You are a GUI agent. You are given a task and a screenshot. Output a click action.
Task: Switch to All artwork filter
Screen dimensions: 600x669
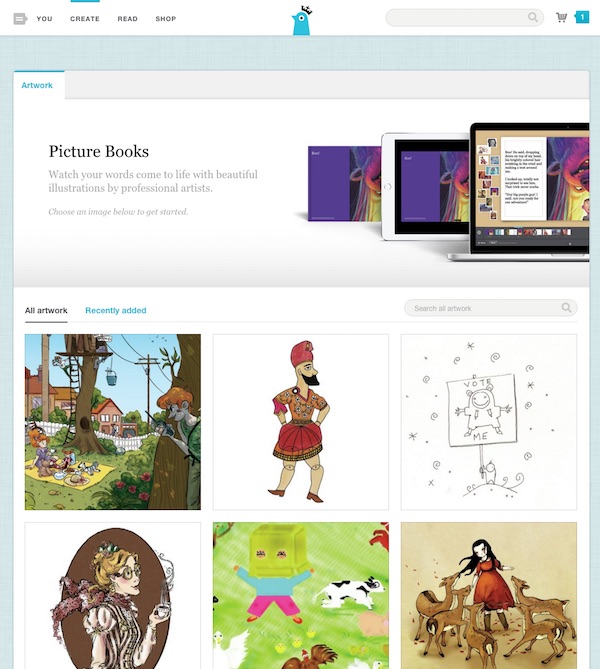(x=46, y=311)
